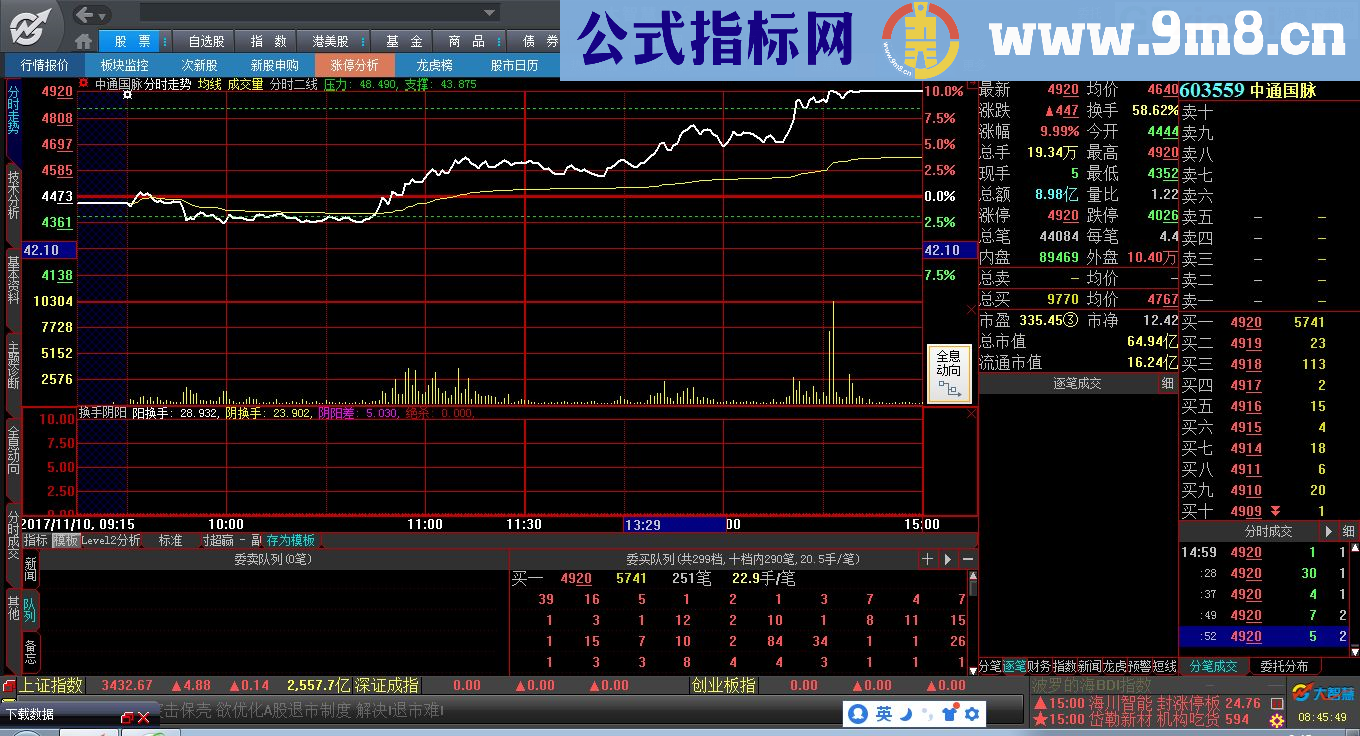Screen dimensions: 1360x736
Task: Switch to 行情报价 tab
Action: [45, 65]
